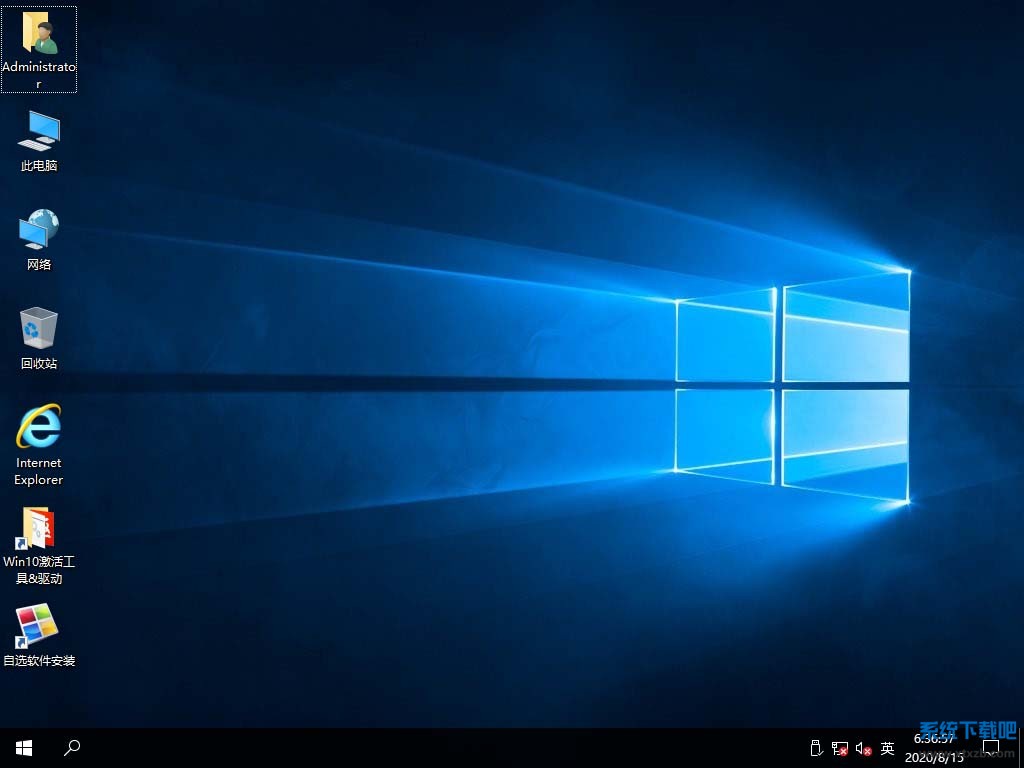This screenshot has width=1024, height=768.
Task: Open the Windows Start menu
Action: point(24,747)
